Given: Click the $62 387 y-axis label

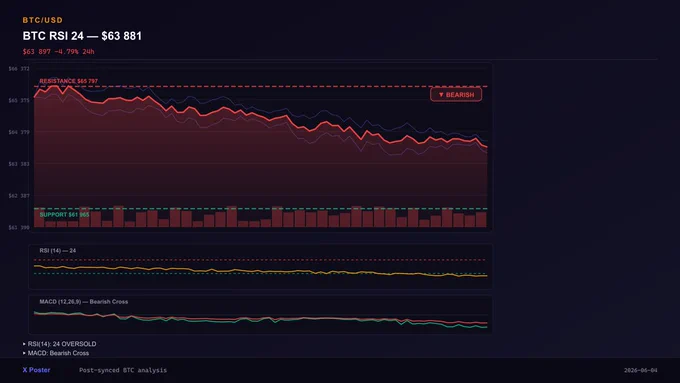Looking at the screenshot, I should 19,196.
